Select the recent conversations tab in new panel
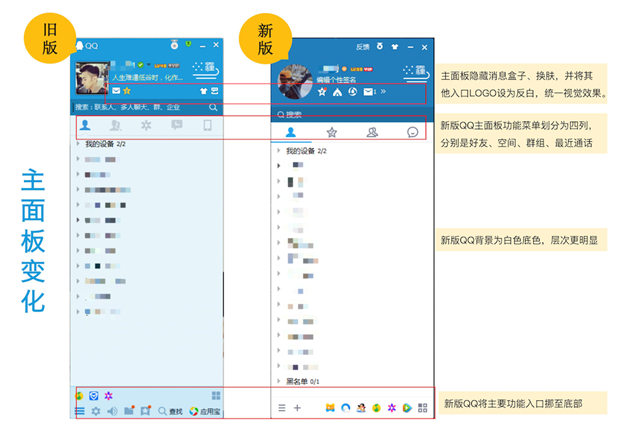Viewport: 624px width, 432px height. [x=413, y=132]
